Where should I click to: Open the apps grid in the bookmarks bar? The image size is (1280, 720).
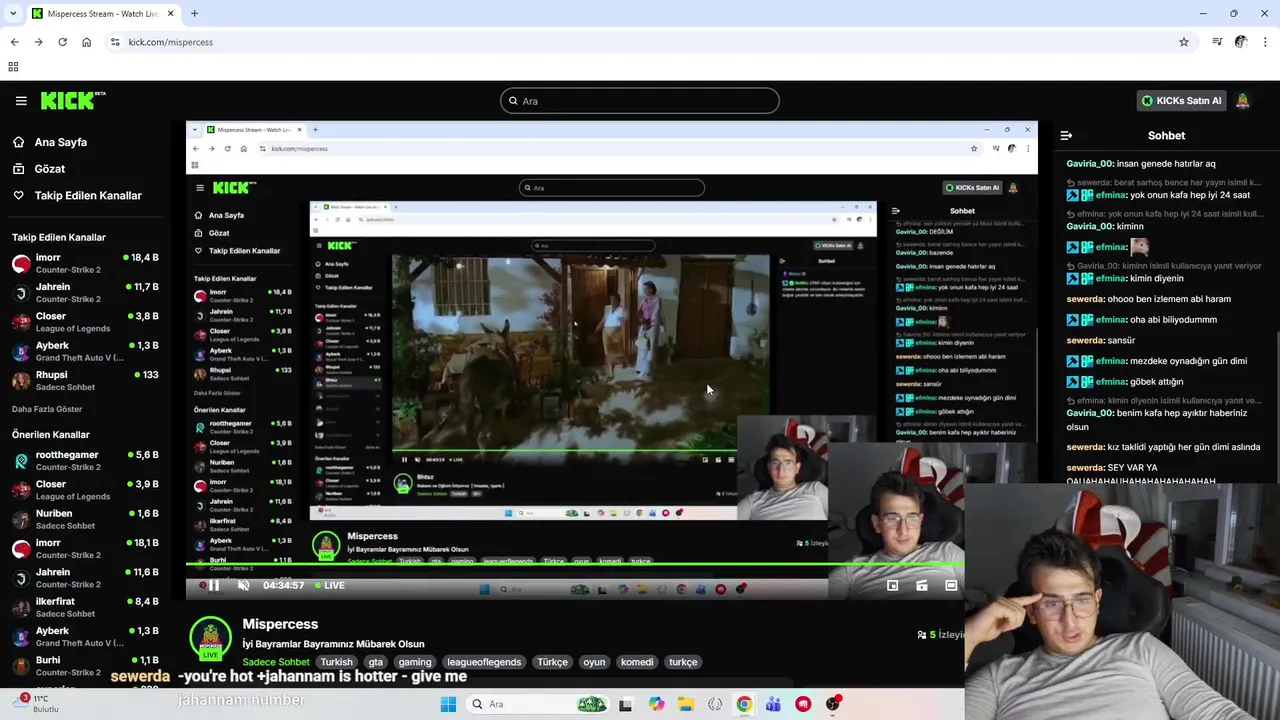(13, 67)
